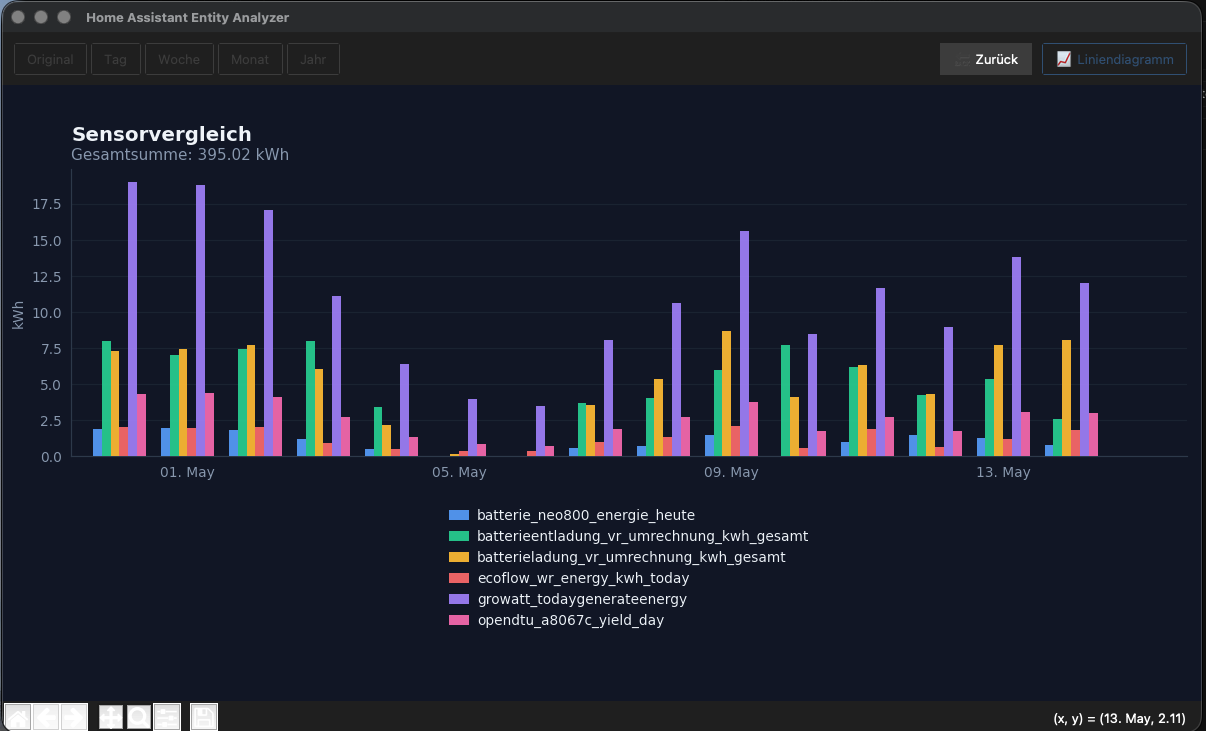
Task: Select legend label growatt_todaygenerateenergy
Action: pyautogui.click(x=582, y=599)
